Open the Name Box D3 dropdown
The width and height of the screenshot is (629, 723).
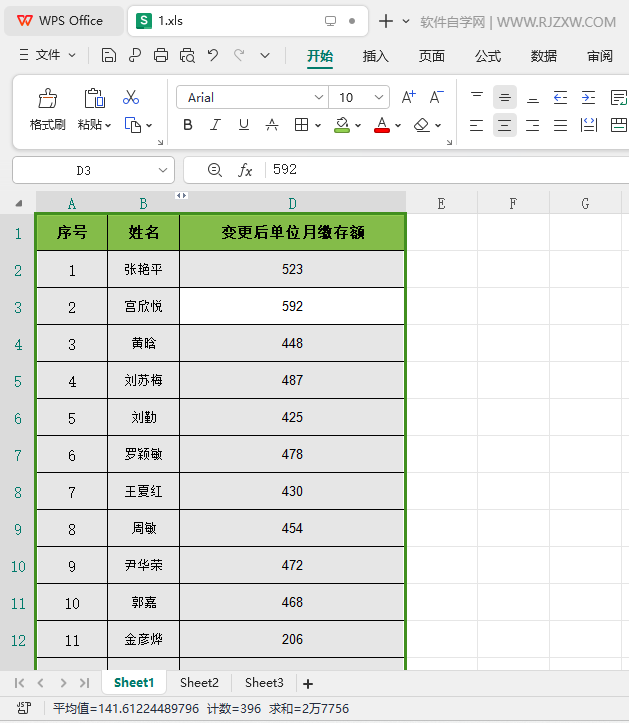[163, 170]
